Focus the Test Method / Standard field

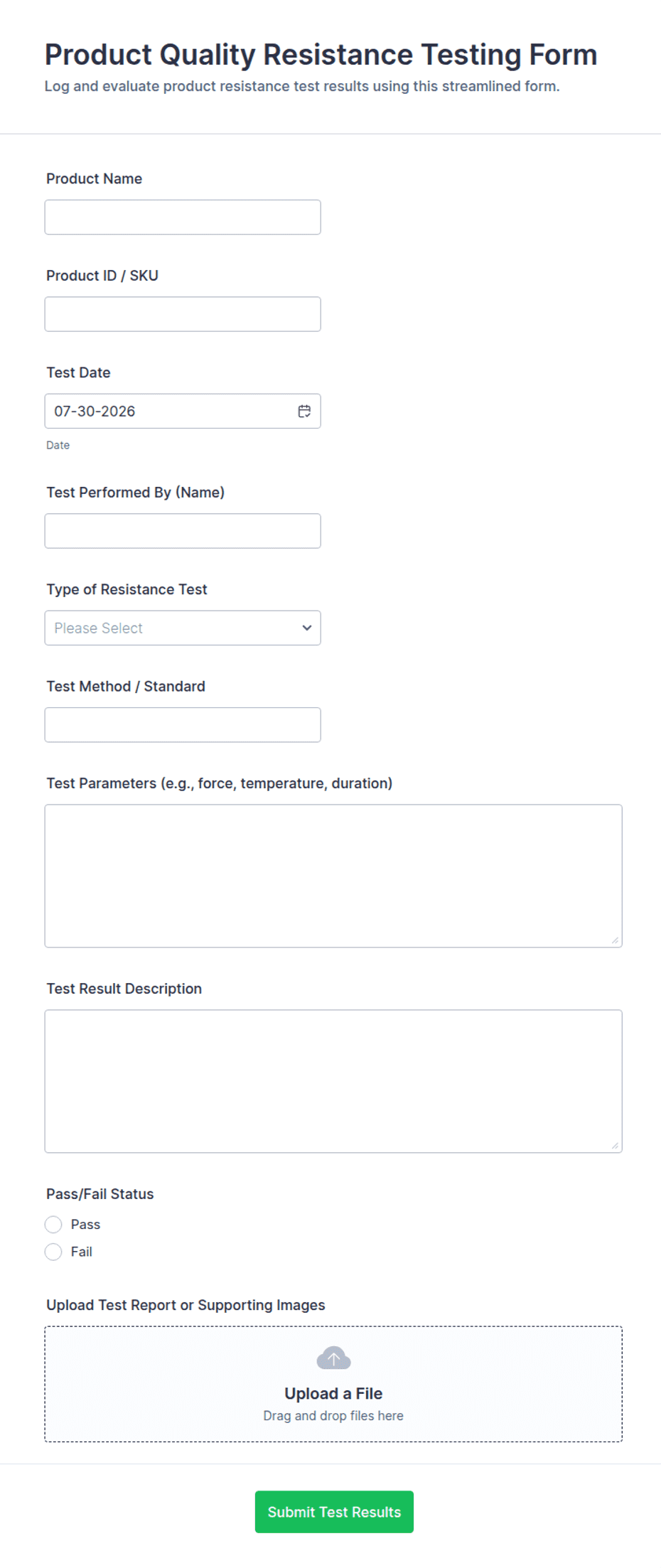click(183, 724)
